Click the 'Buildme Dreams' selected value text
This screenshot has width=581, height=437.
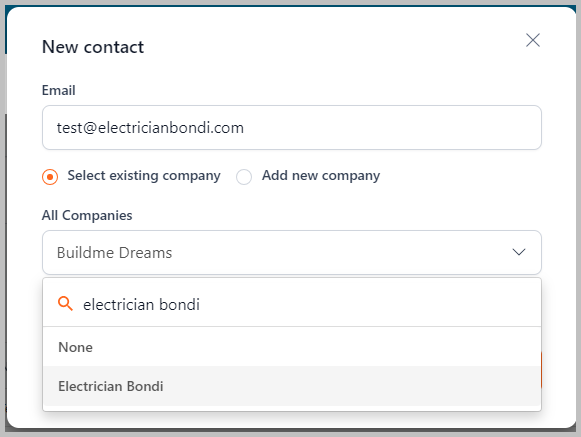click(x=114, y=252)
